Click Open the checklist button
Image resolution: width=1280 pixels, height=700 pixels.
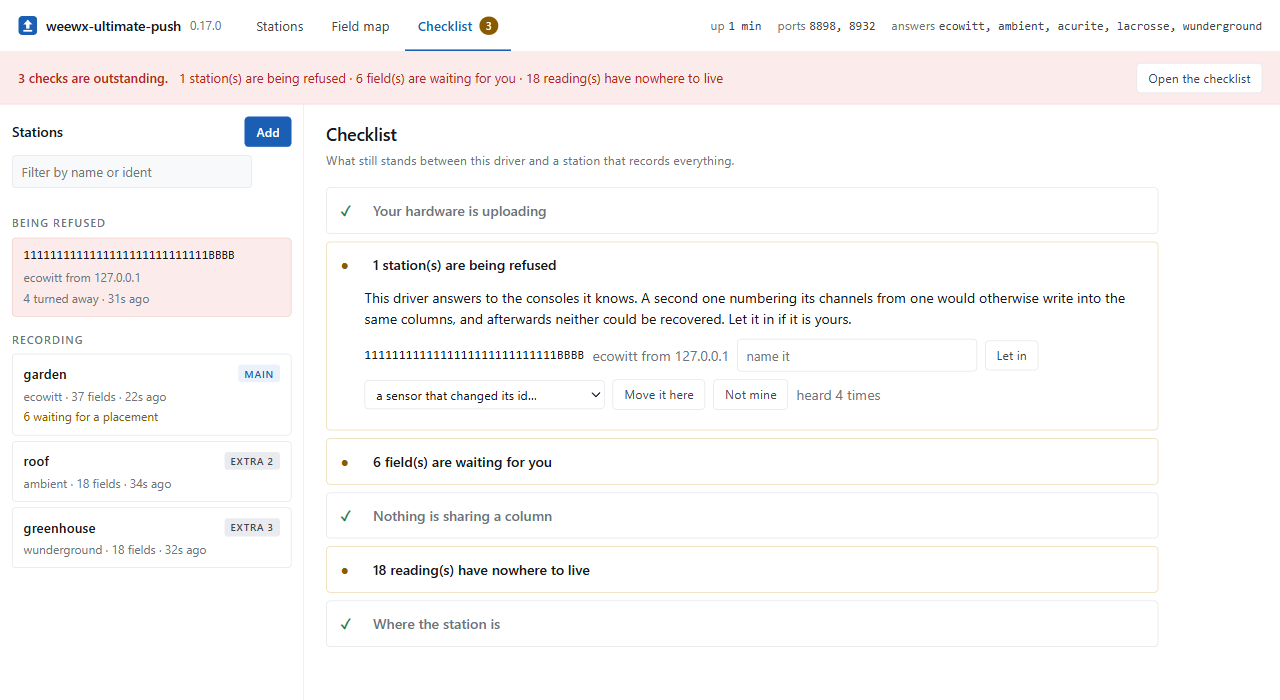click(1199, 79)
